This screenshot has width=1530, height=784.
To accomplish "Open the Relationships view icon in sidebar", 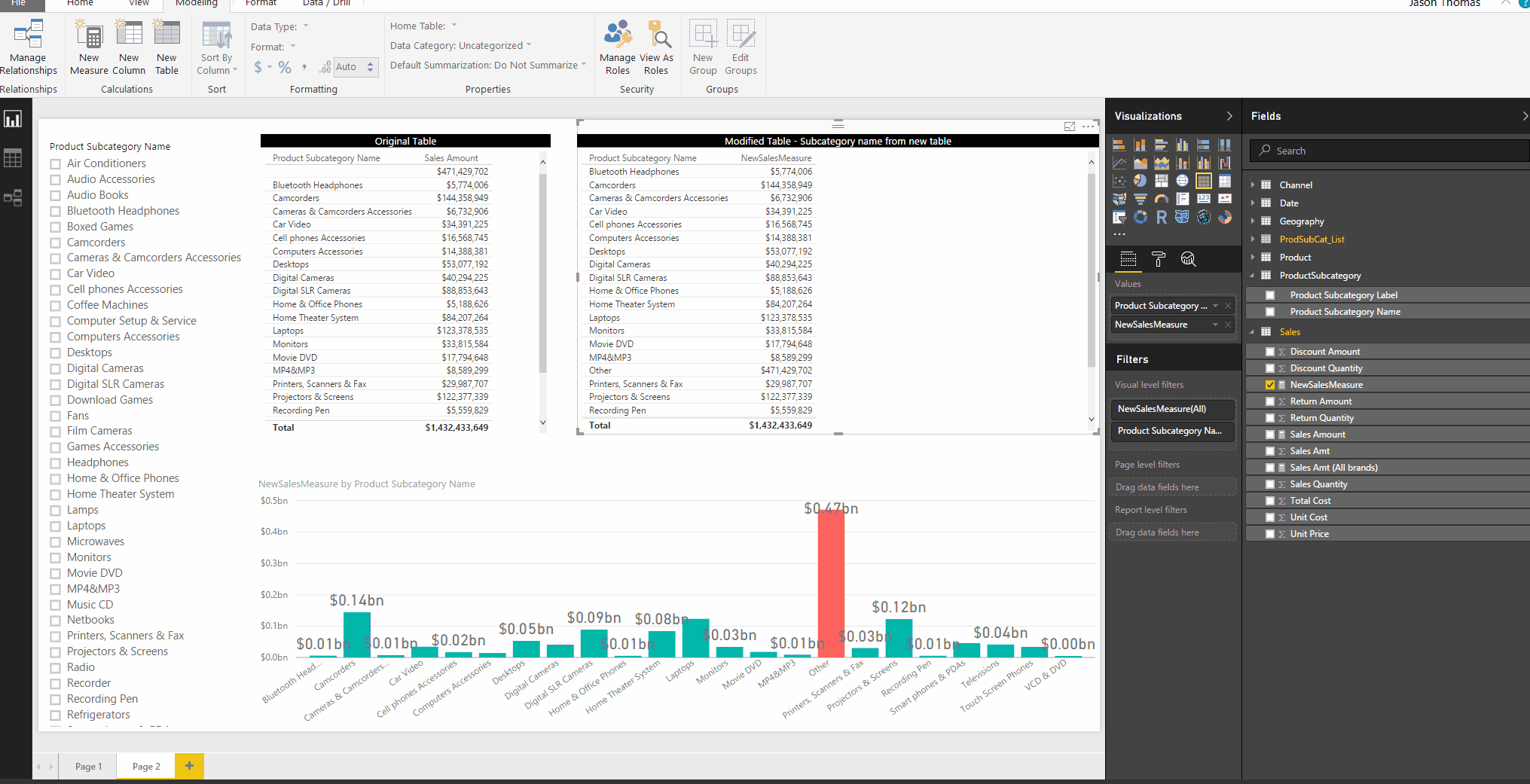I will [13, 198].
